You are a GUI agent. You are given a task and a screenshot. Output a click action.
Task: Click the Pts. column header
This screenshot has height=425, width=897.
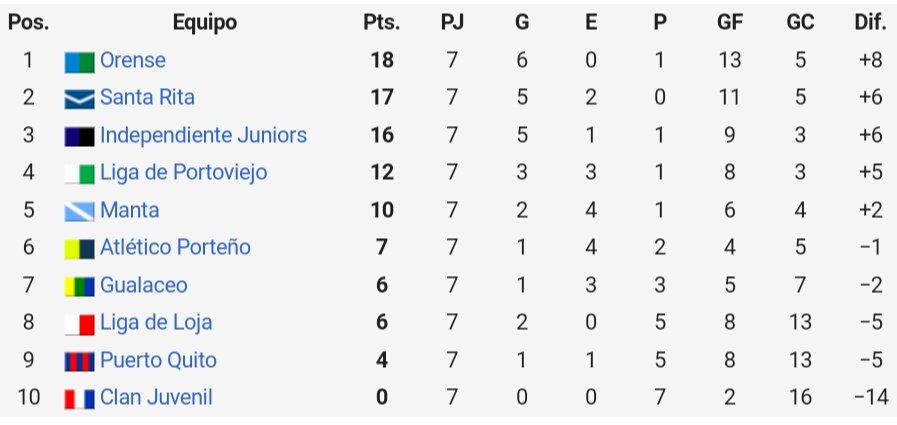point(382,23)
